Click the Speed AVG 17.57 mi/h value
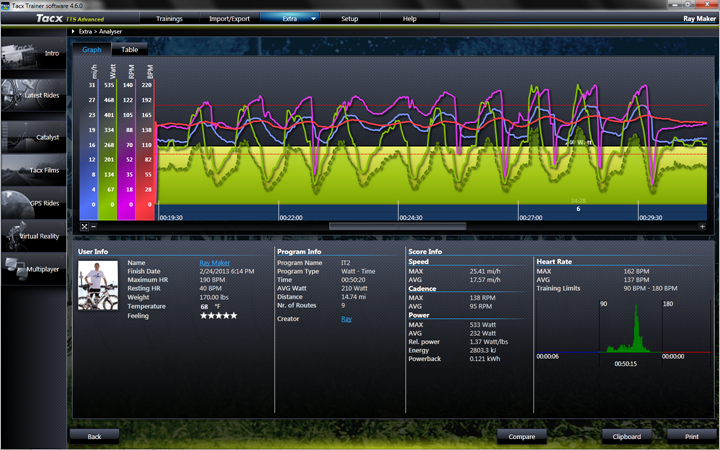Image resolution: width=720 pixels, height=450 pixels. coord(485,280)
